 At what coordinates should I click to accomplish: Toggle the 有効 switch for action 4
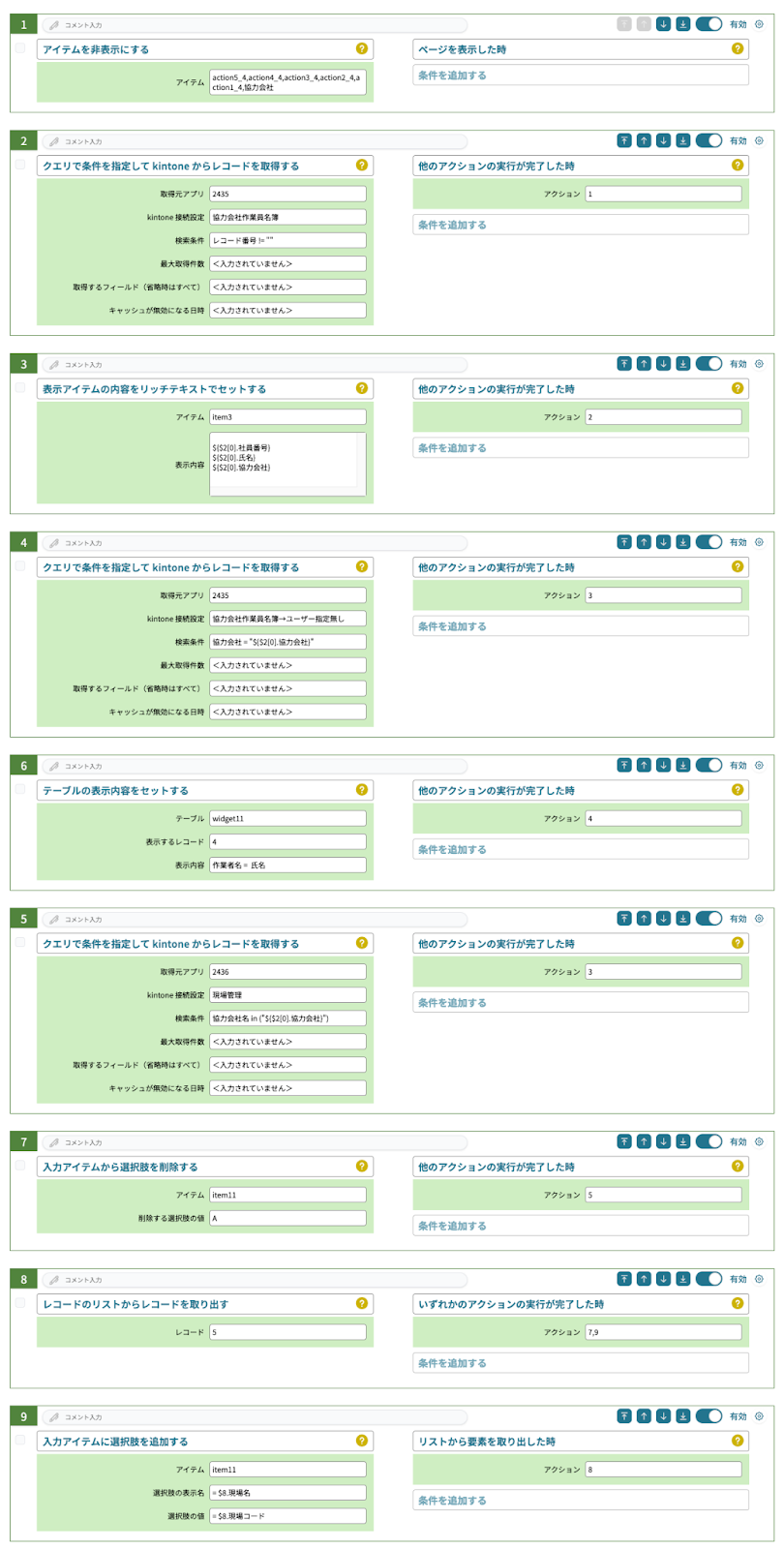709,542
